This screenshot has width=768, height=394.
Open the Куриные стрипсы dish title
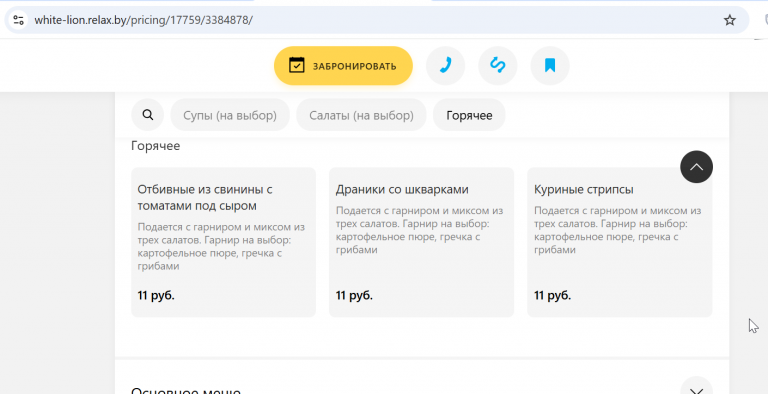click(584, 190)
